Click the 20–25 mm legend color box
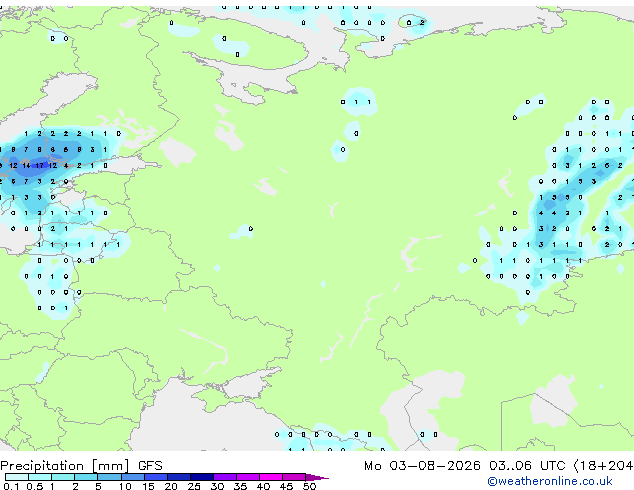The image size is (634, 490). click(179, 477)
